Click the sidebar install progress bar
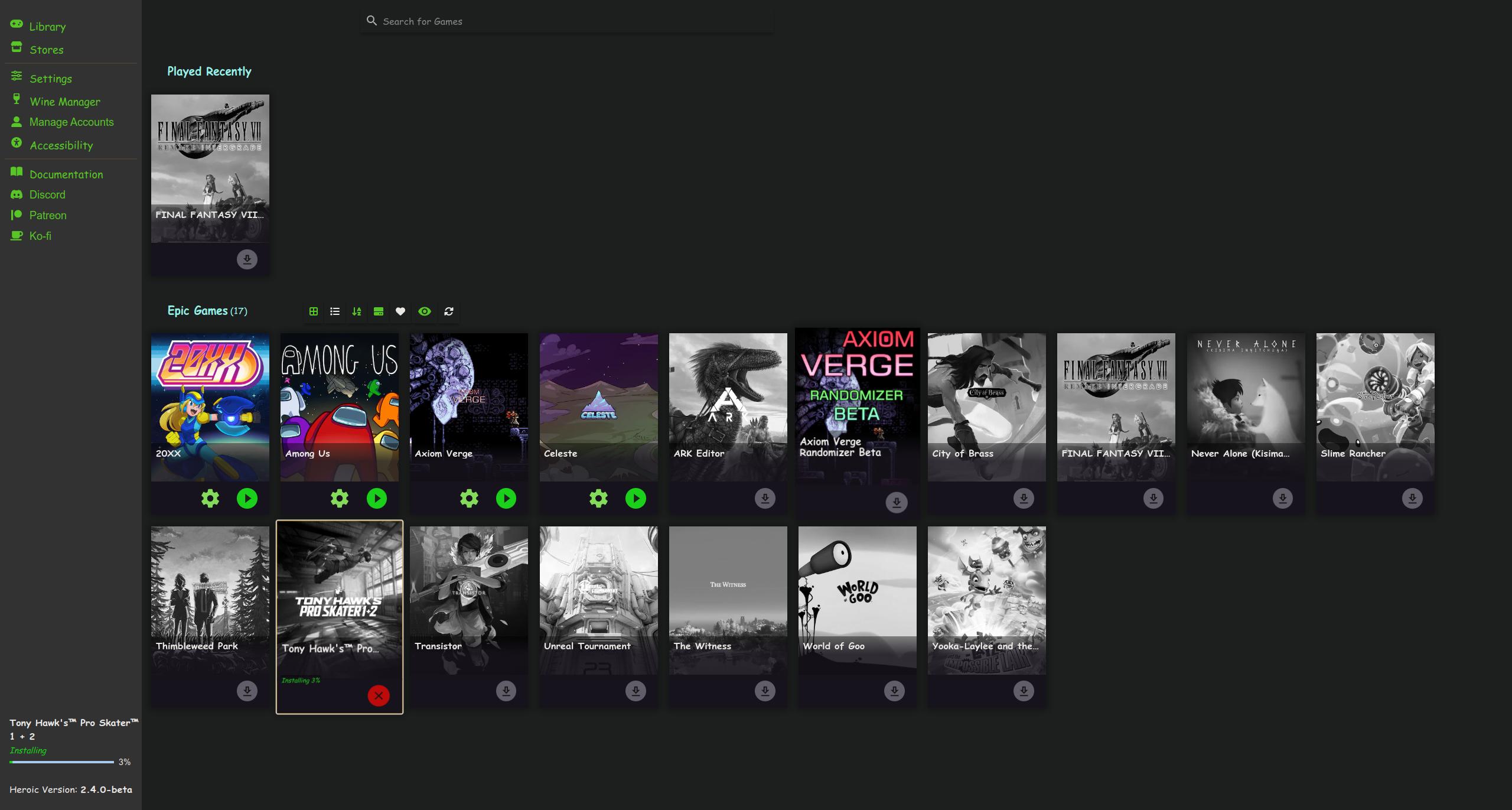This screenshot has height=810, width=1512. click(61, 762)
